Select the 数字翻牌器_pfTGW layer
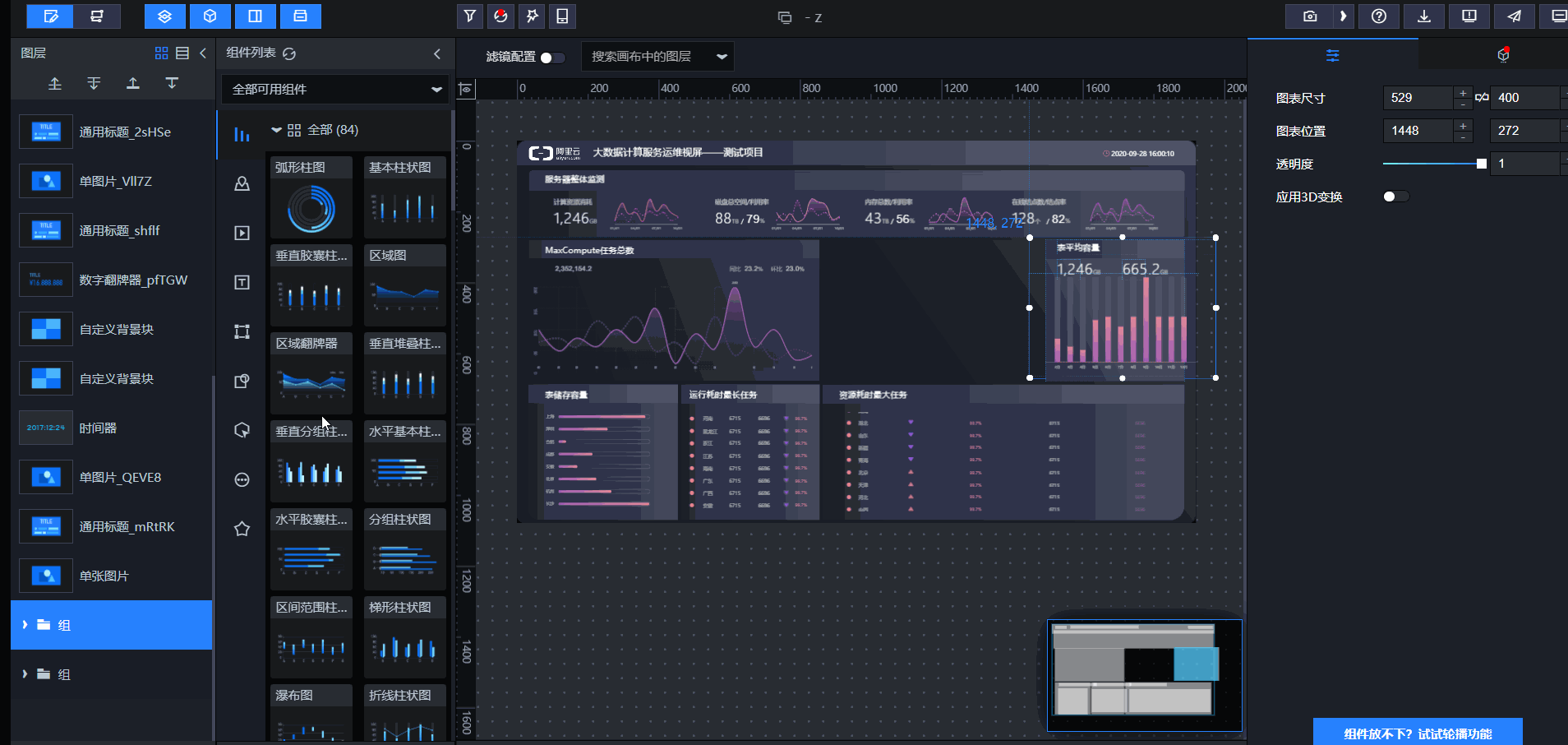Image resolution: width=1568 pixels, height=745 pixels. pyautogui.click(x=112, y=280)
